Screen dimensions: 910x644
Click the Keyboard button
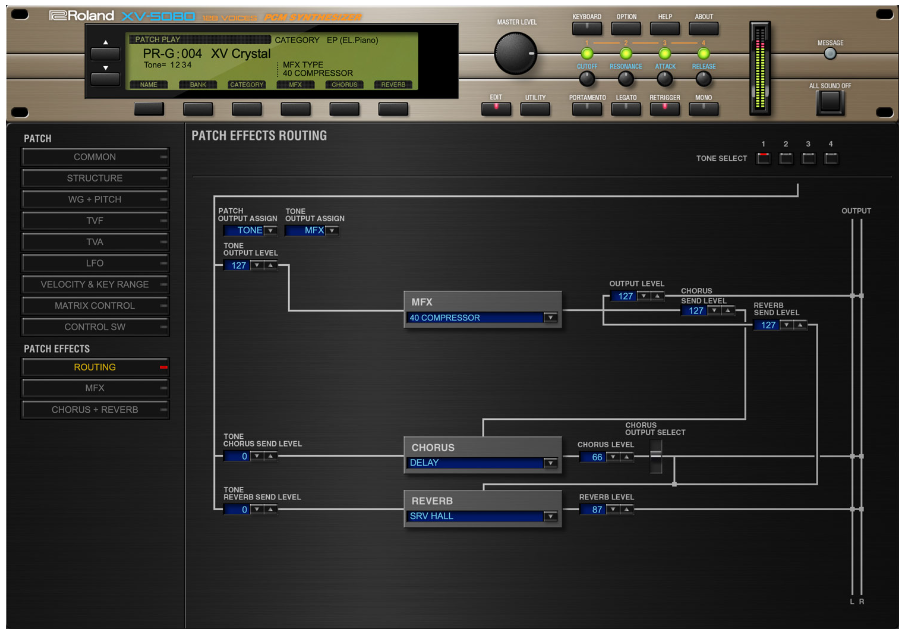[587, 28]
